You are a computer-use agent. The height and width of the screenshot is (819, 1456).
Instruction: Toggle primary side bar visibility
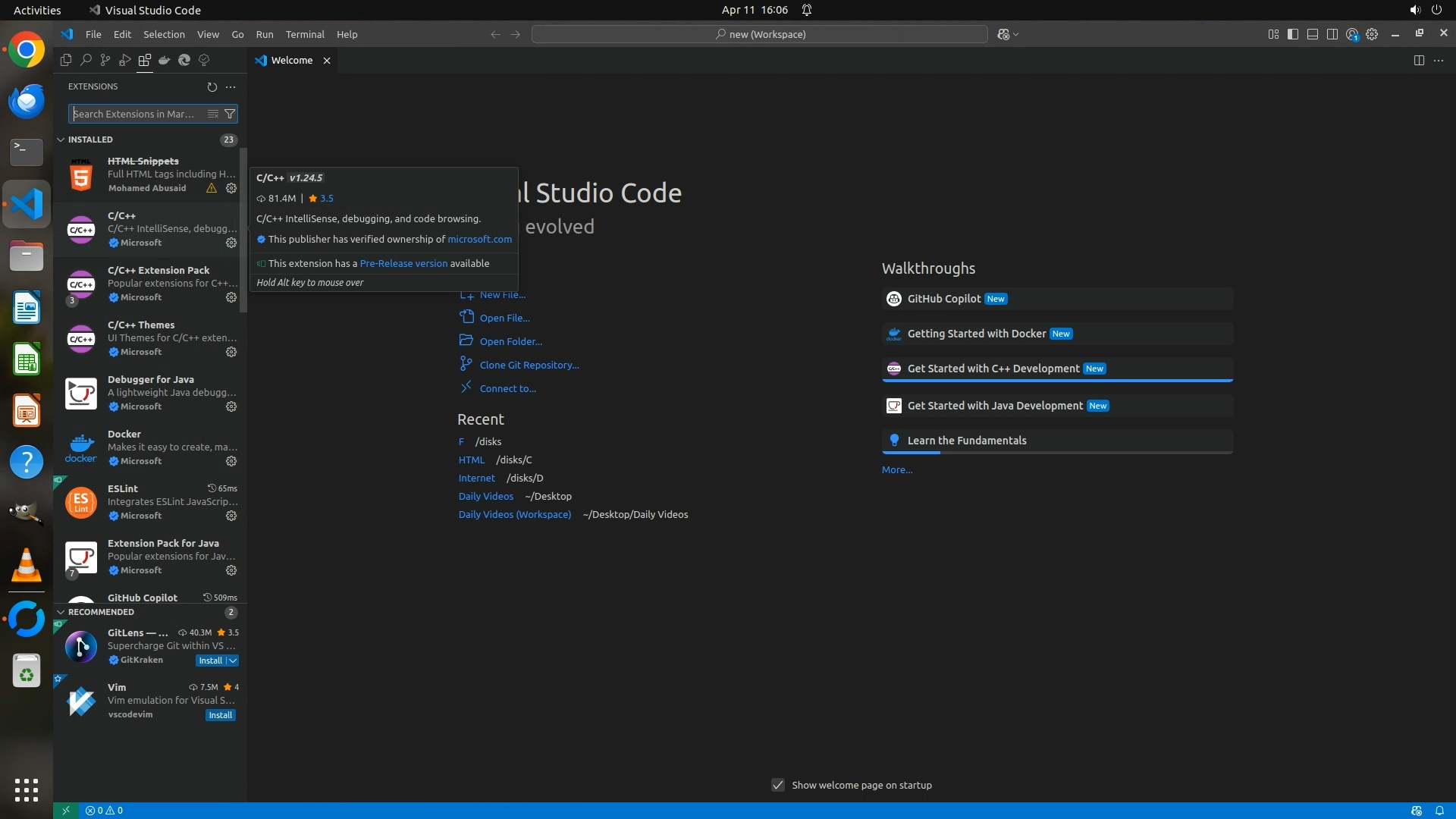(x=1293, y=34)
